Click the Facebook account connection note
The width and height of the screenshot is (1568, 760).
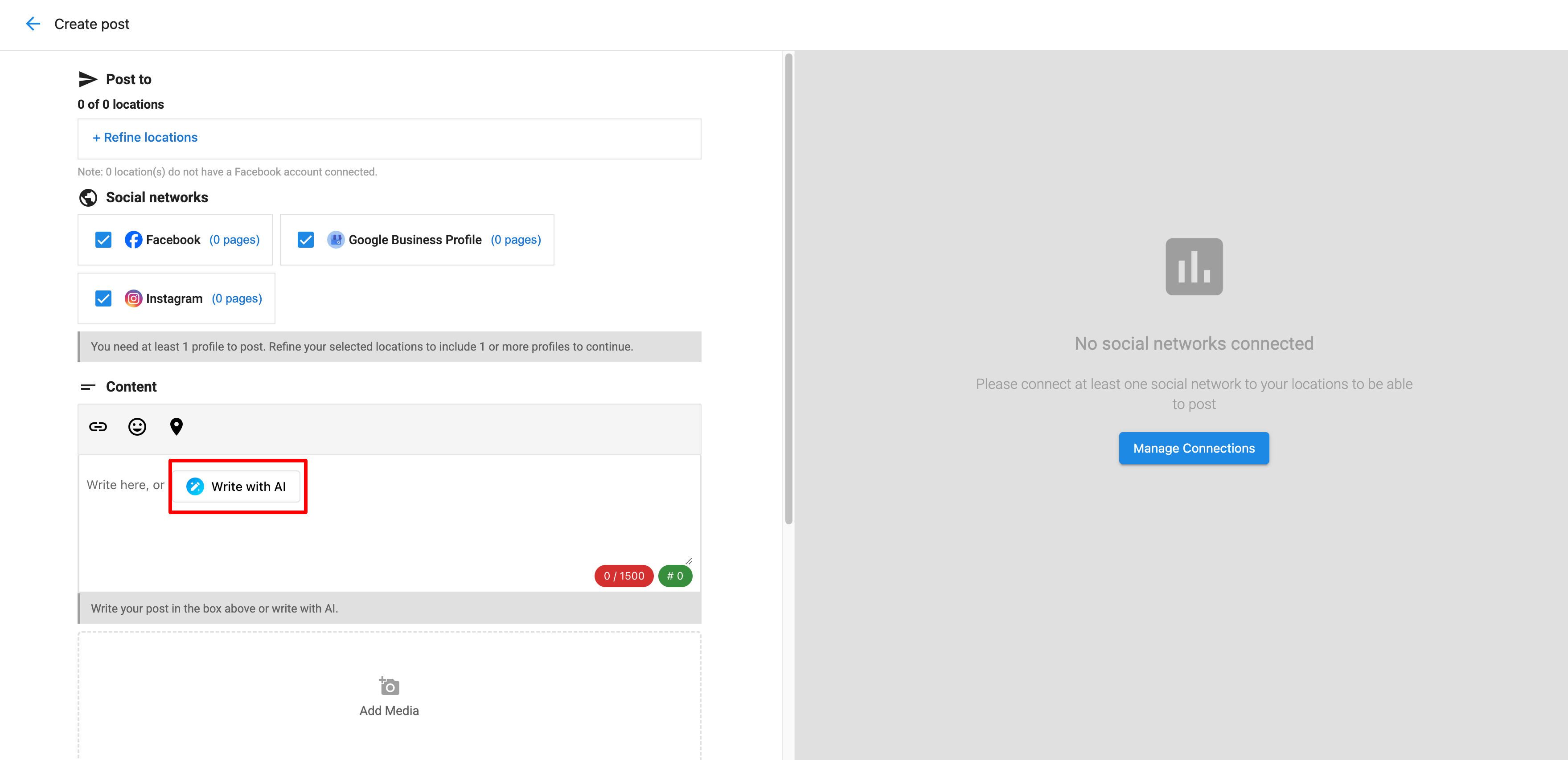tap(227, 172)
